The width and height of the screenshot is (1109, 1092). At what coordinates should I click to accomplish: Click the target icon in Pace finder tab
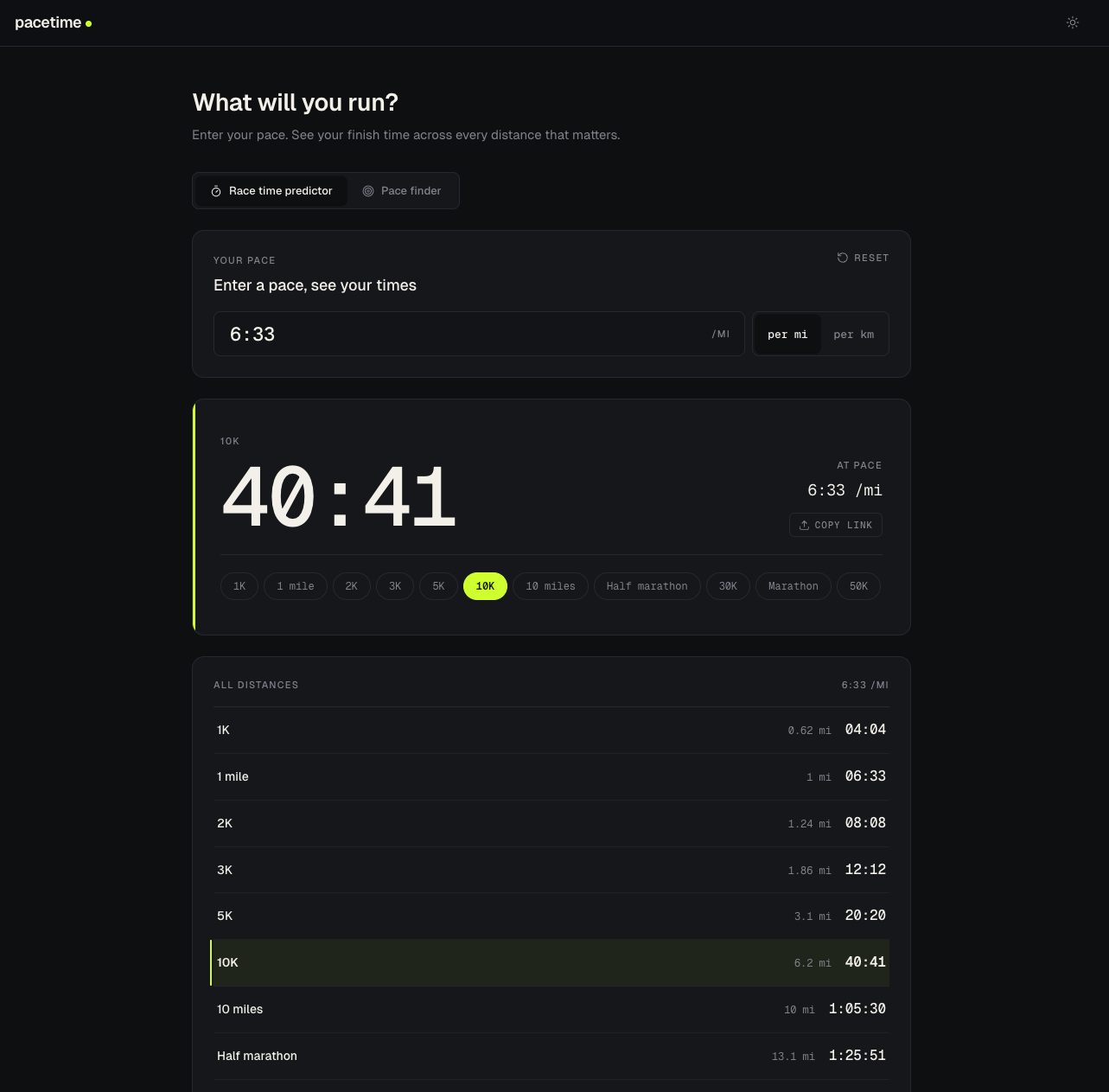point(368,191)
